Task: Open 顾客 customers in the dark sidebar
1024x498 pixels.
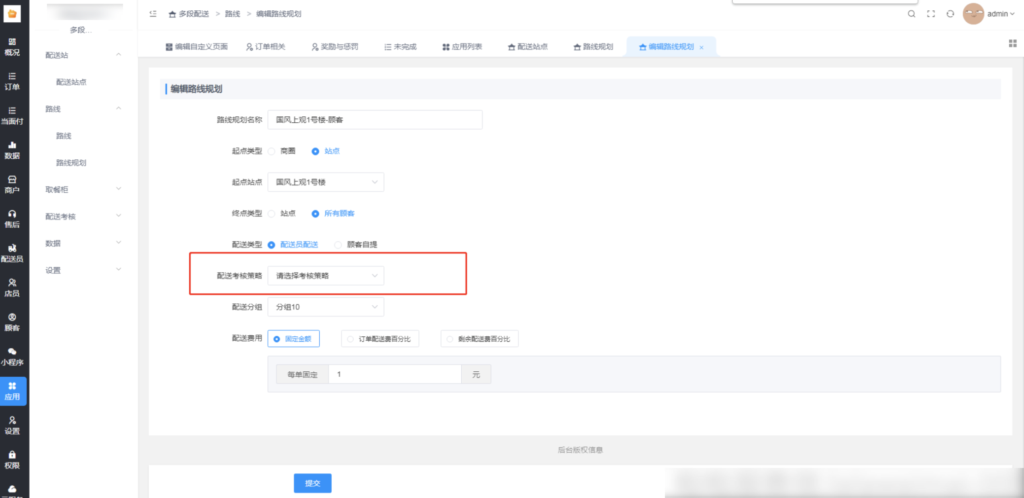Action: 12,322
